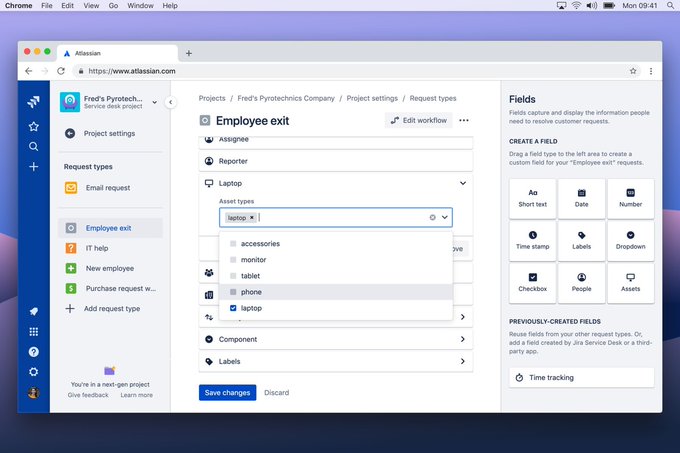Click the Edit workflow button
The image size is (680, 453).
418,121
